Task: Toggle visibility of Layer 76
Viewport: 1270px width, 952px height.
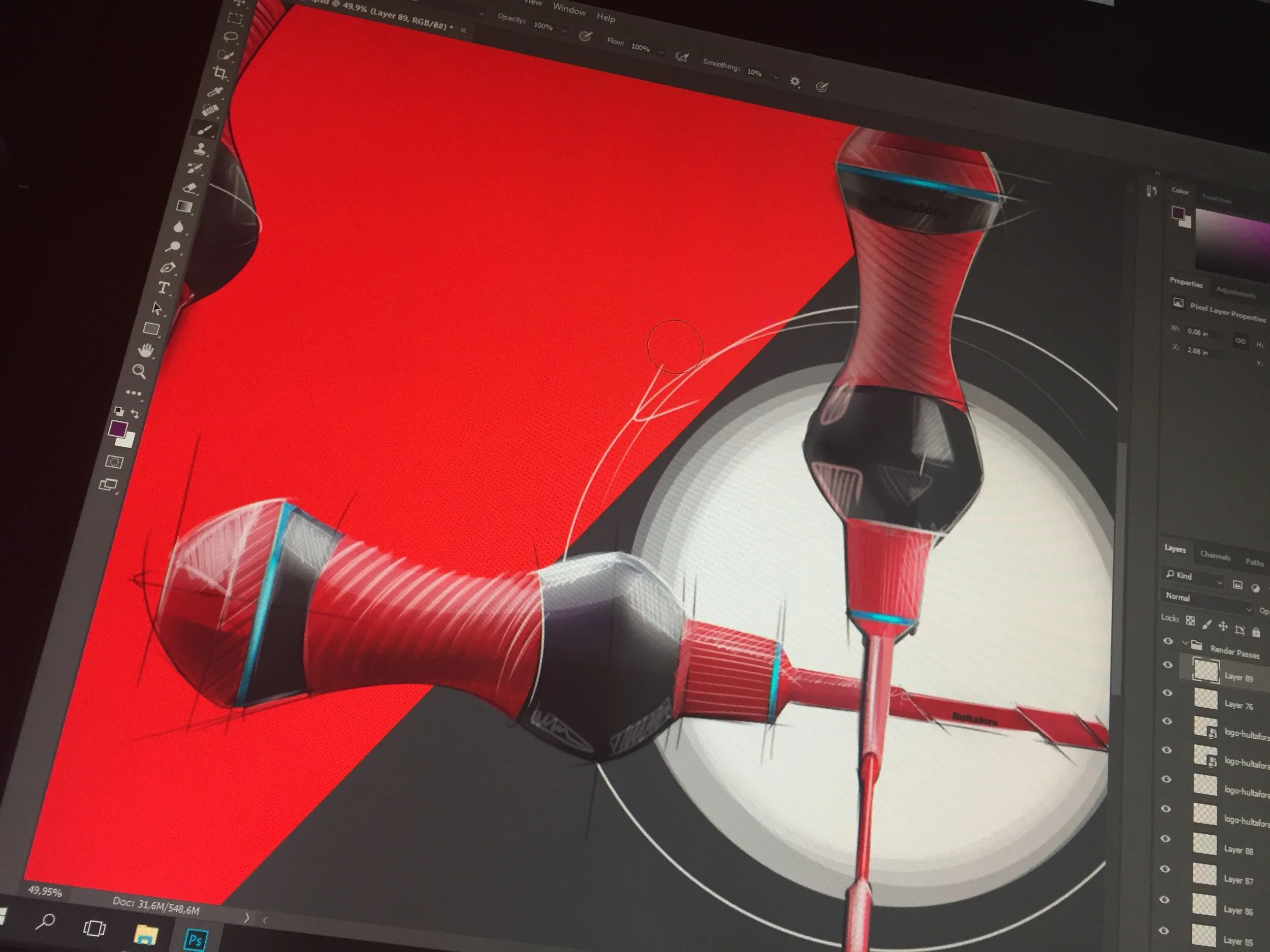Action: 1167,693
